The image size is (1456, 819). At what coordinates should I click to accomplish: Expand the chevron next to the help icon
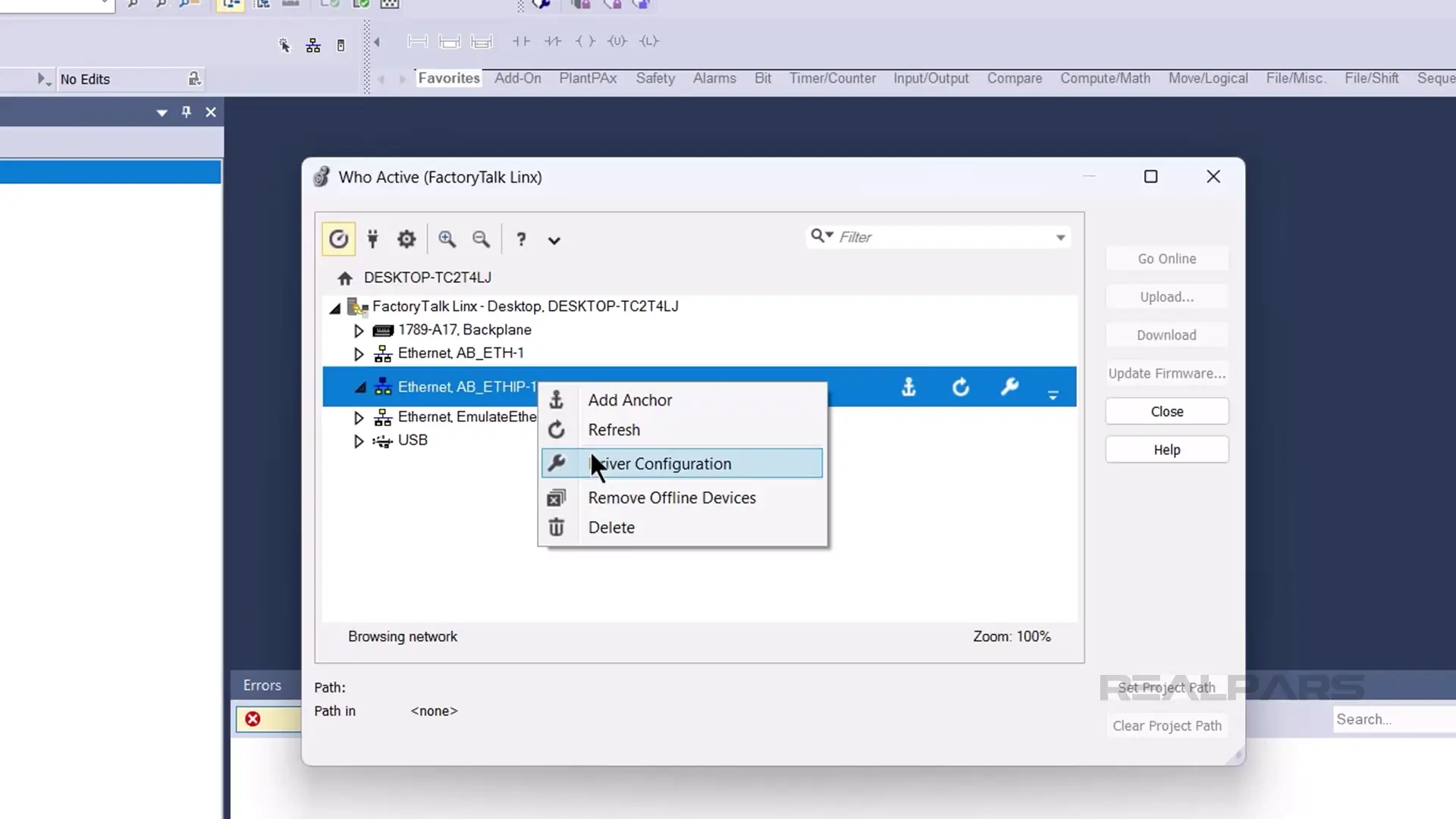(554, 240)
